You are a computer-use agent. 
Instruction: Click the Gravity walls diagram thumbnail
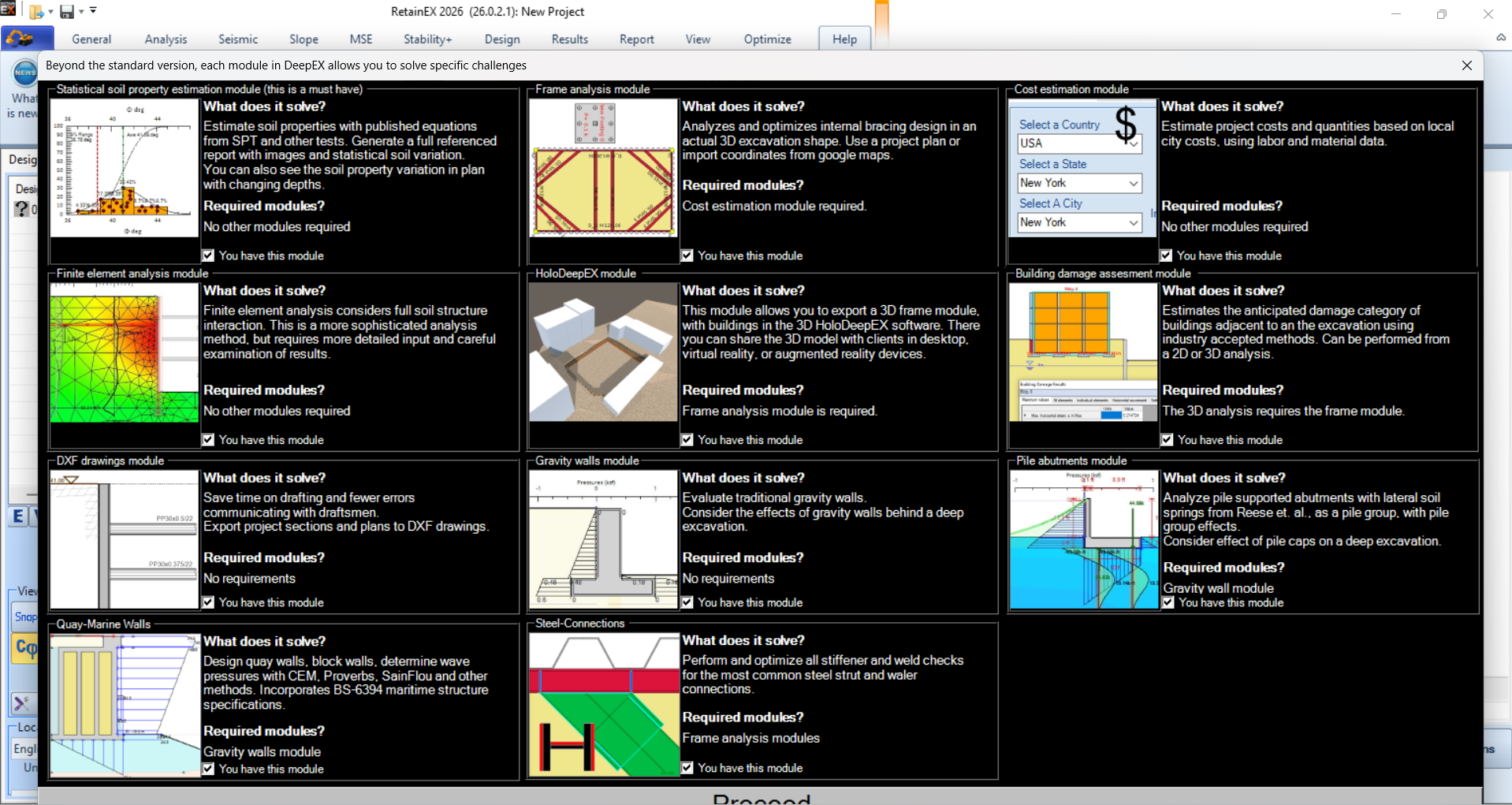click(x=603, y=540)
